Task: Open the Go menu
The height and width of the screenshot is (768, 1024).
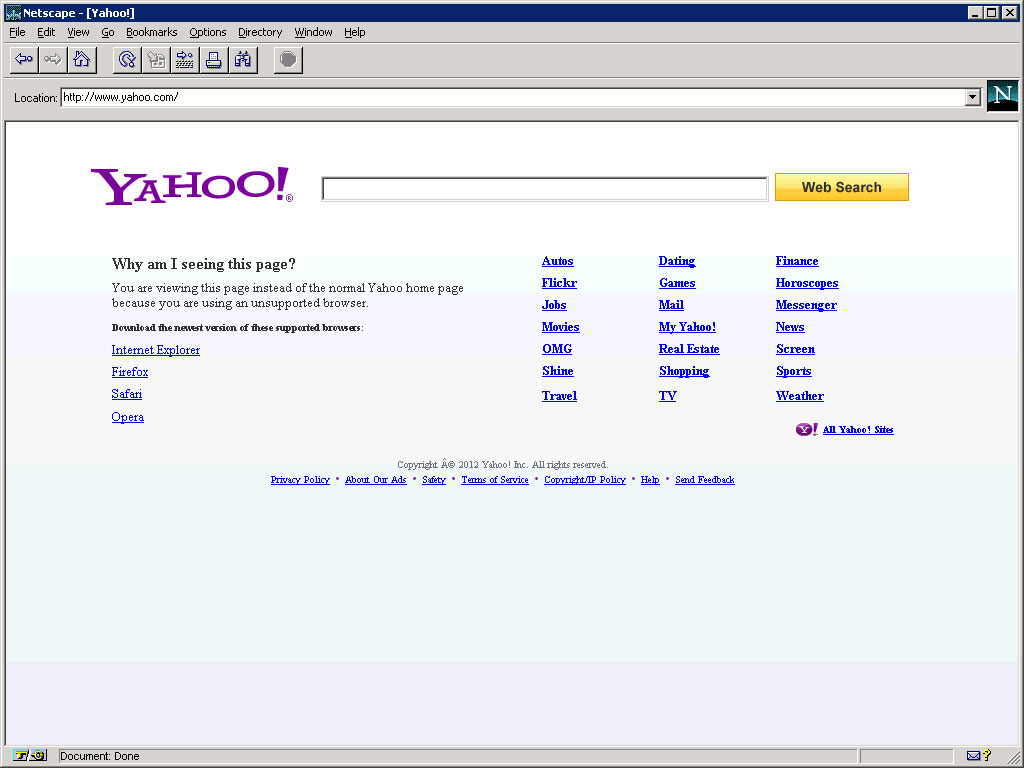Action: (x=108, y=32)
